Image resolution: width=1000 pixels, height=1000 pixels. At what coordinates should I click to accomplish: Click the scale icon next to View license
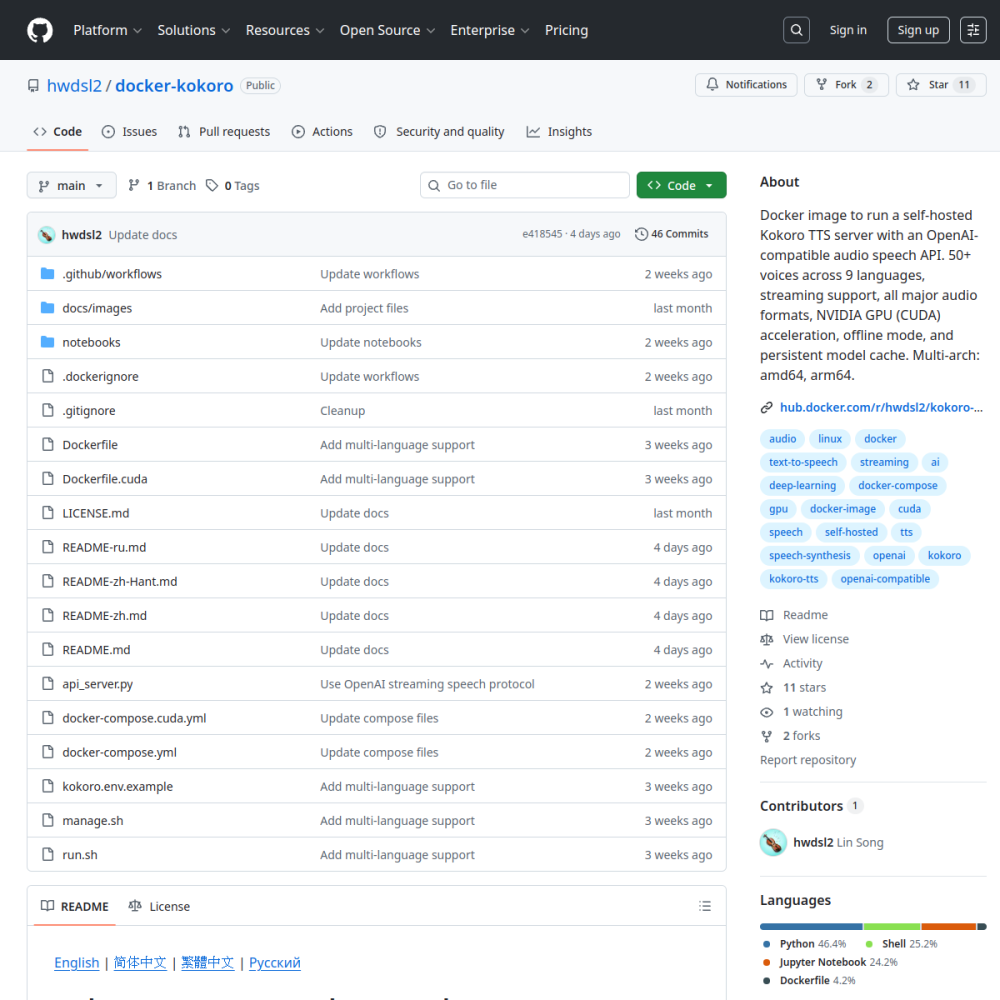coord(767,640)
